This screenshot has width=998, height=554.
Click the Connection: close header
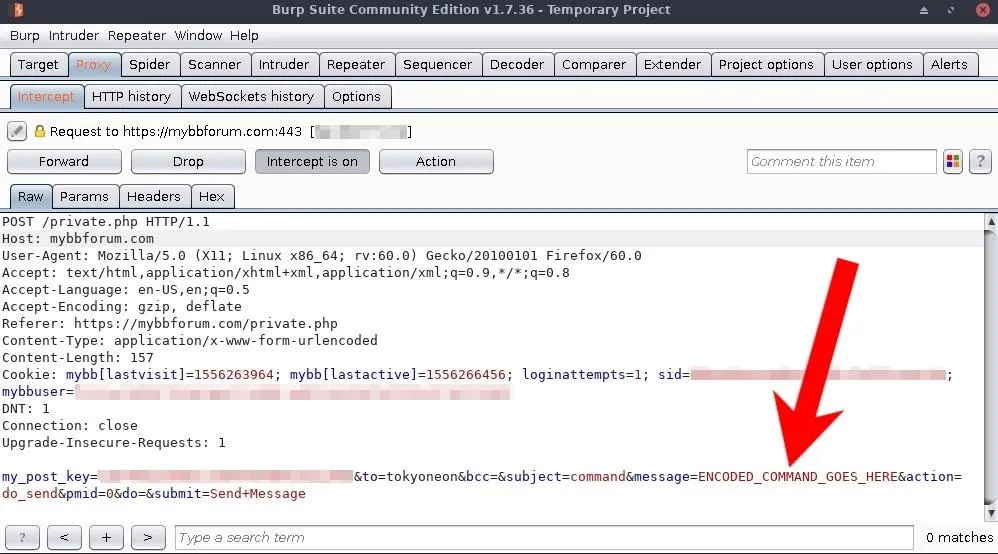pyautogui.click(x=70, y=426)
